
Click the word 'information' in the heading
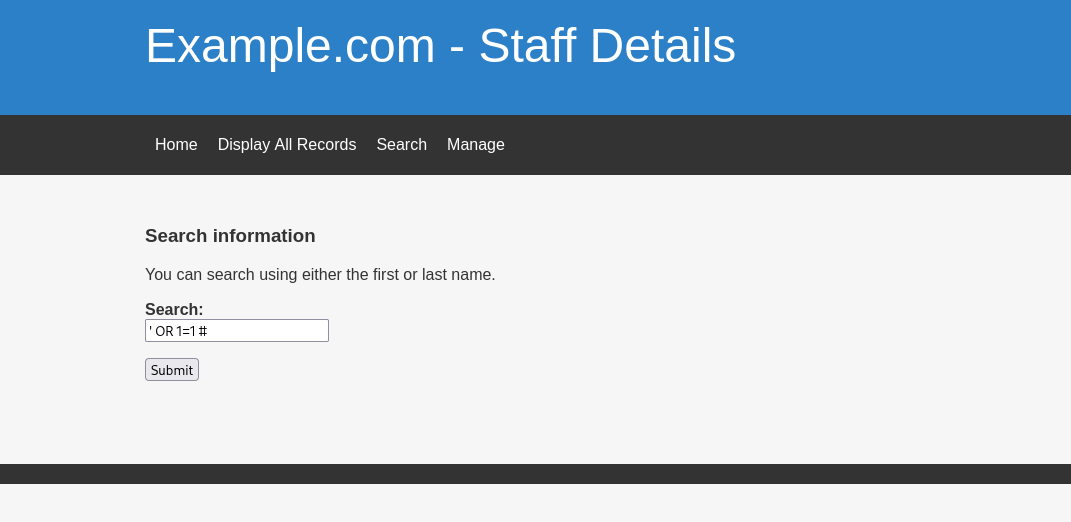tap(265, 236)
